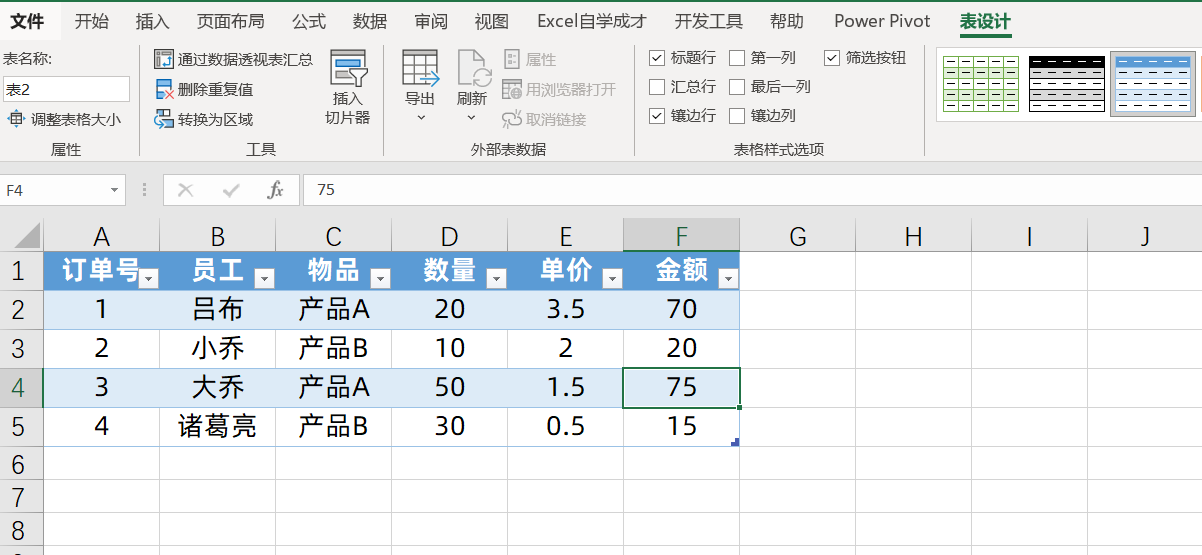Click cell containing 诸葛亮
This screenshot has width=1202, height=555.
218,427
